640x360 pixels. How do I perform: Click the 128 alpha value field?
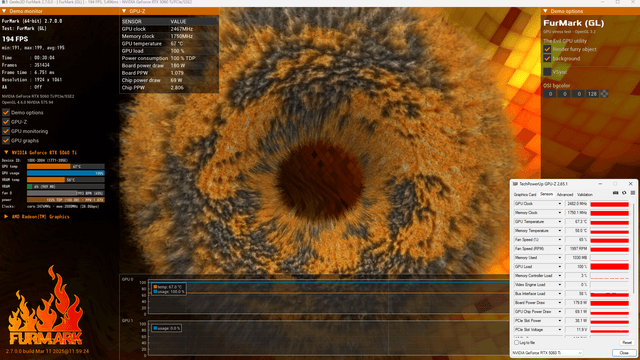pyautogui.click(x=592, y=94)
